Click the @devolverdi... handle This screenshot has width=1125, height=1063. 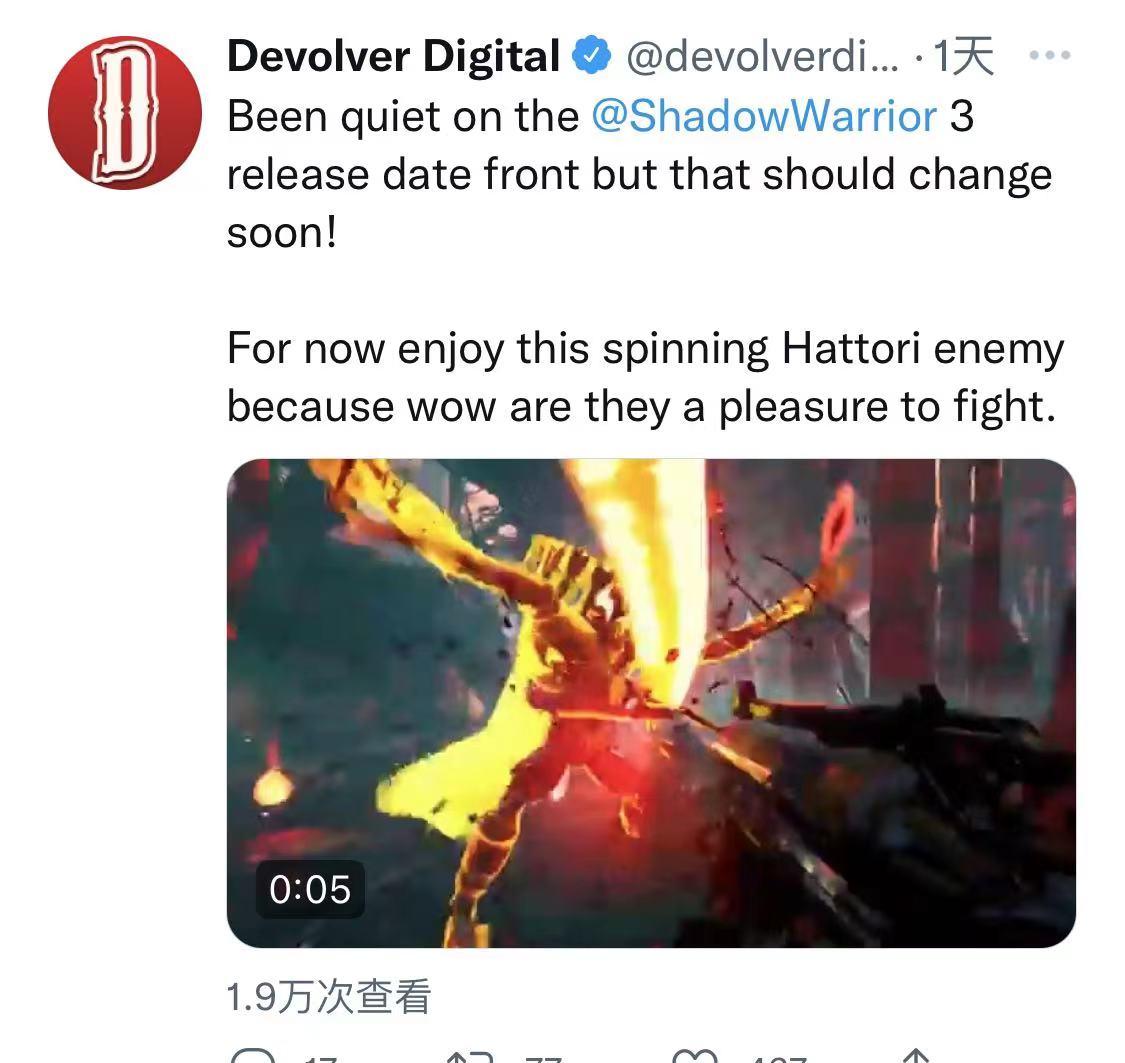762,56
